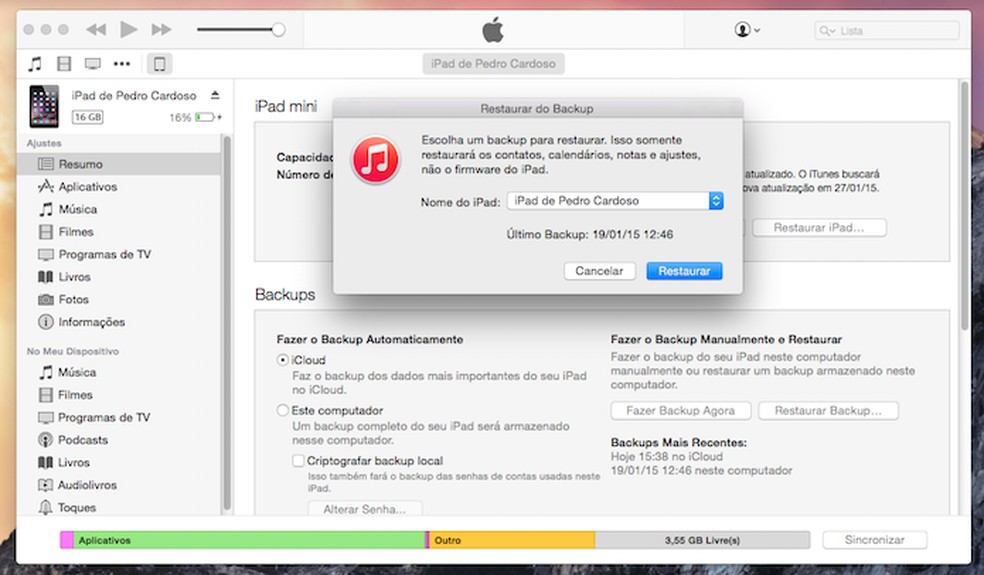Click the rewind playback button
The height and width of the screenshot is (575, 984).
click(96, 29)
